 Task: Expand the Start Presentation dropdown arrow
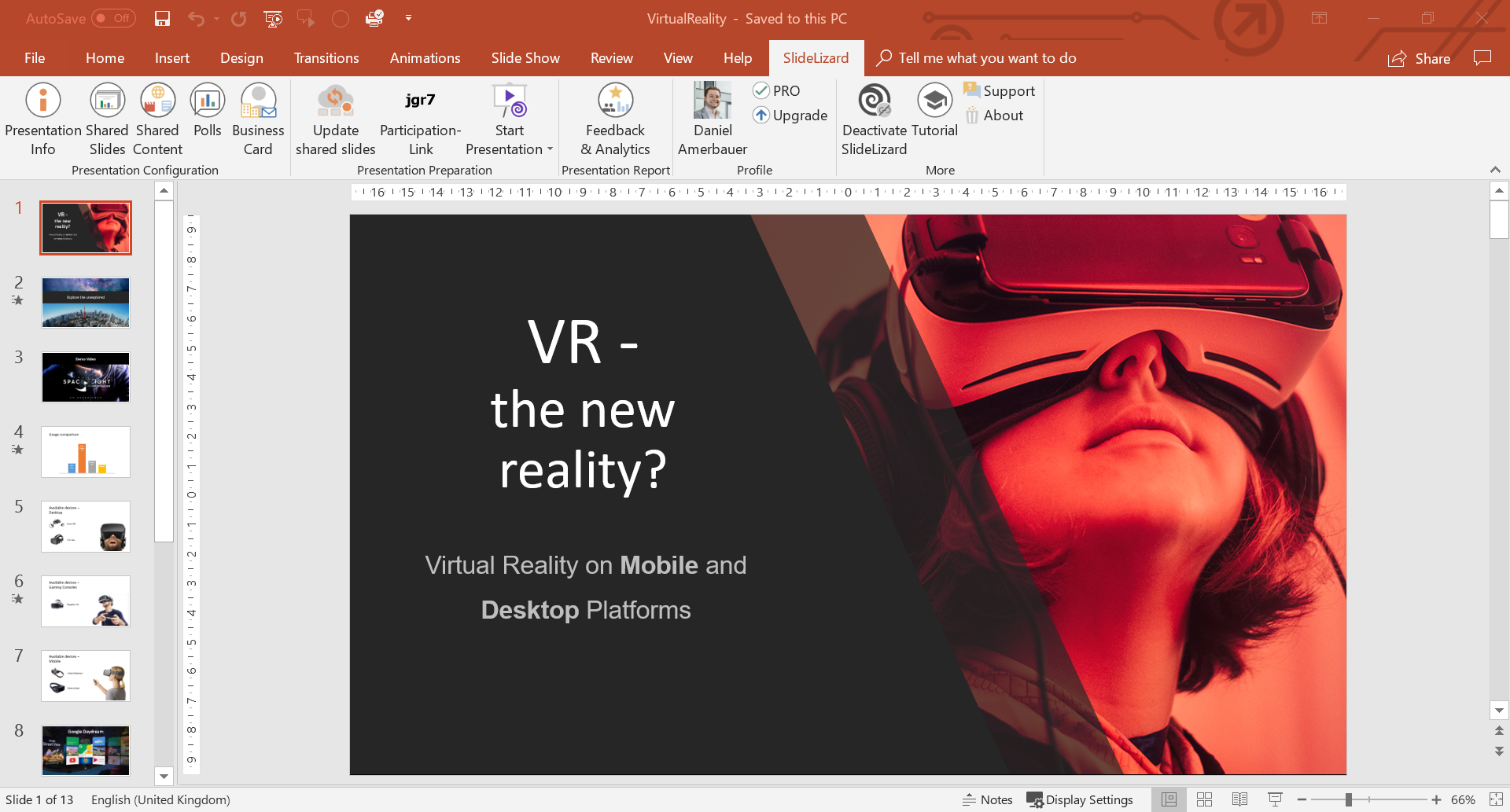550,149
